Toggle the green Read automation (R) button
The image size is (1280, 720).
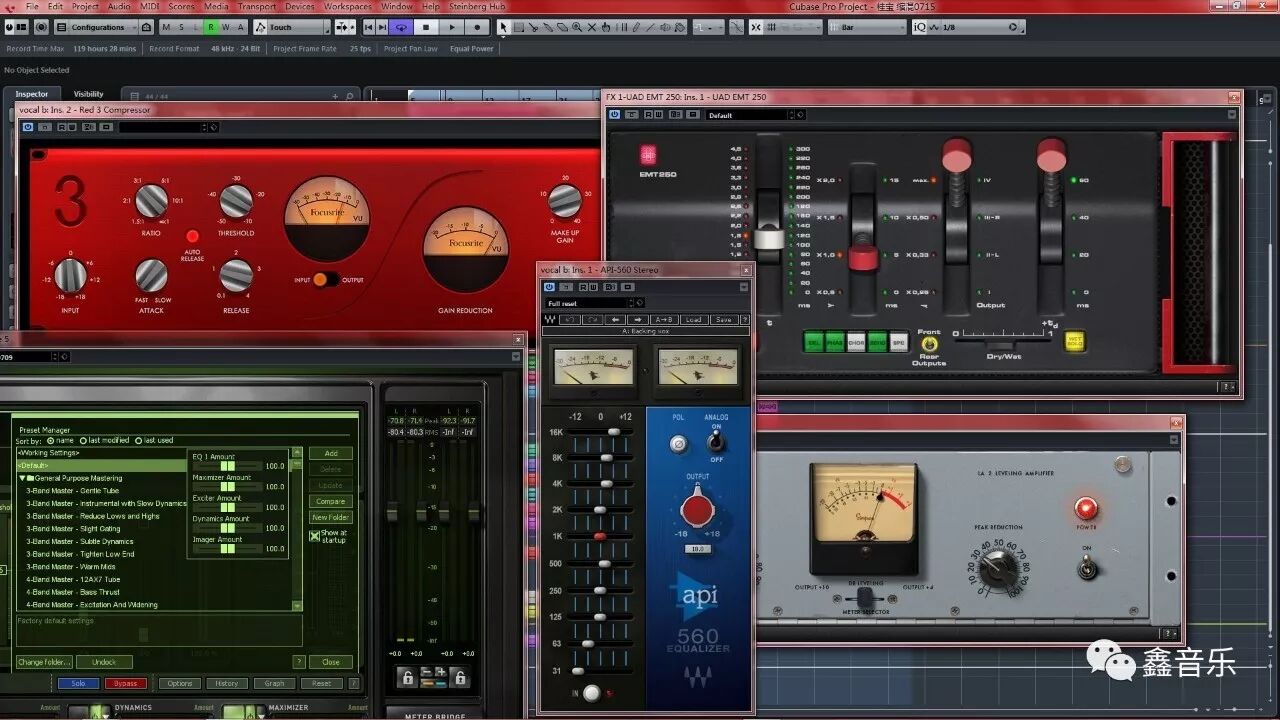(x=211, y=27)
